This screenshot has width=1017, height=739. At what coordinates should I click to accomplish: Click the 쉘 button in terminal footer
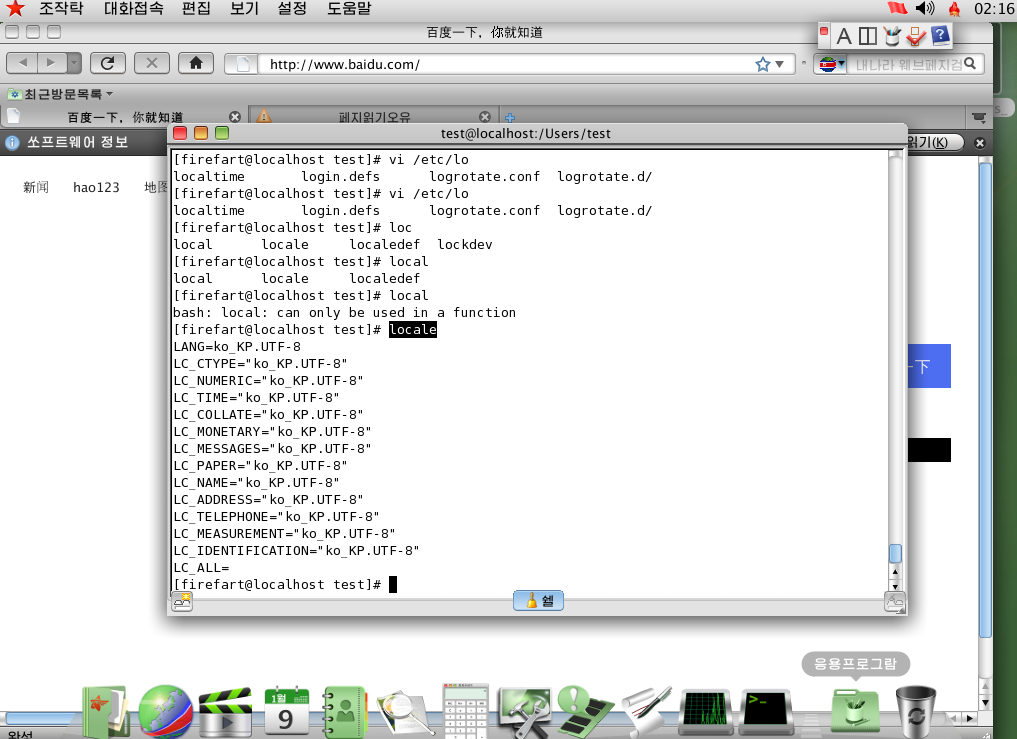click(x=538, y=601)
